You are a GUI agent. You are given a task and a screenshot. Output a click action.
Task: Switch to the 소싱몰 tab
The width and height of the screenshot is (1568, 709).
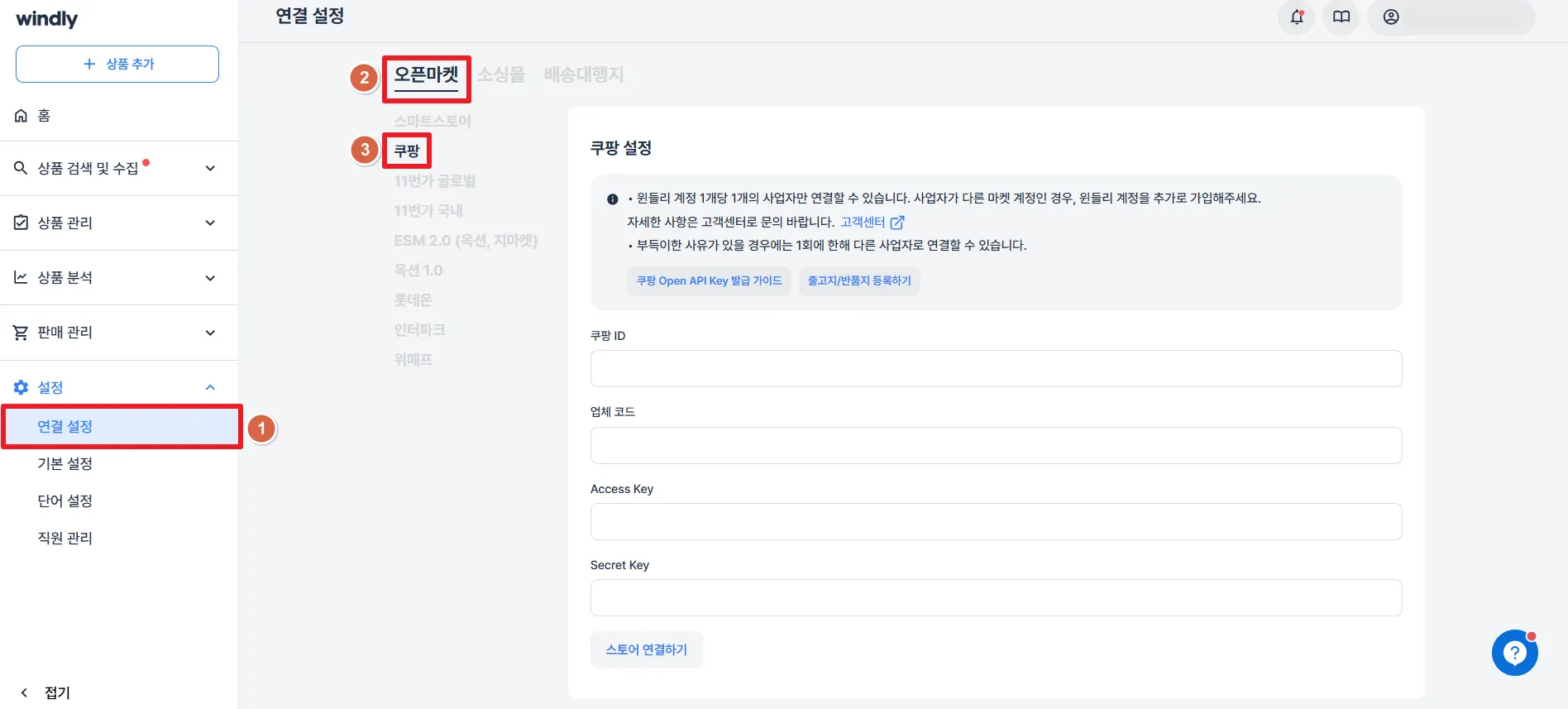[x=501, y=74]
